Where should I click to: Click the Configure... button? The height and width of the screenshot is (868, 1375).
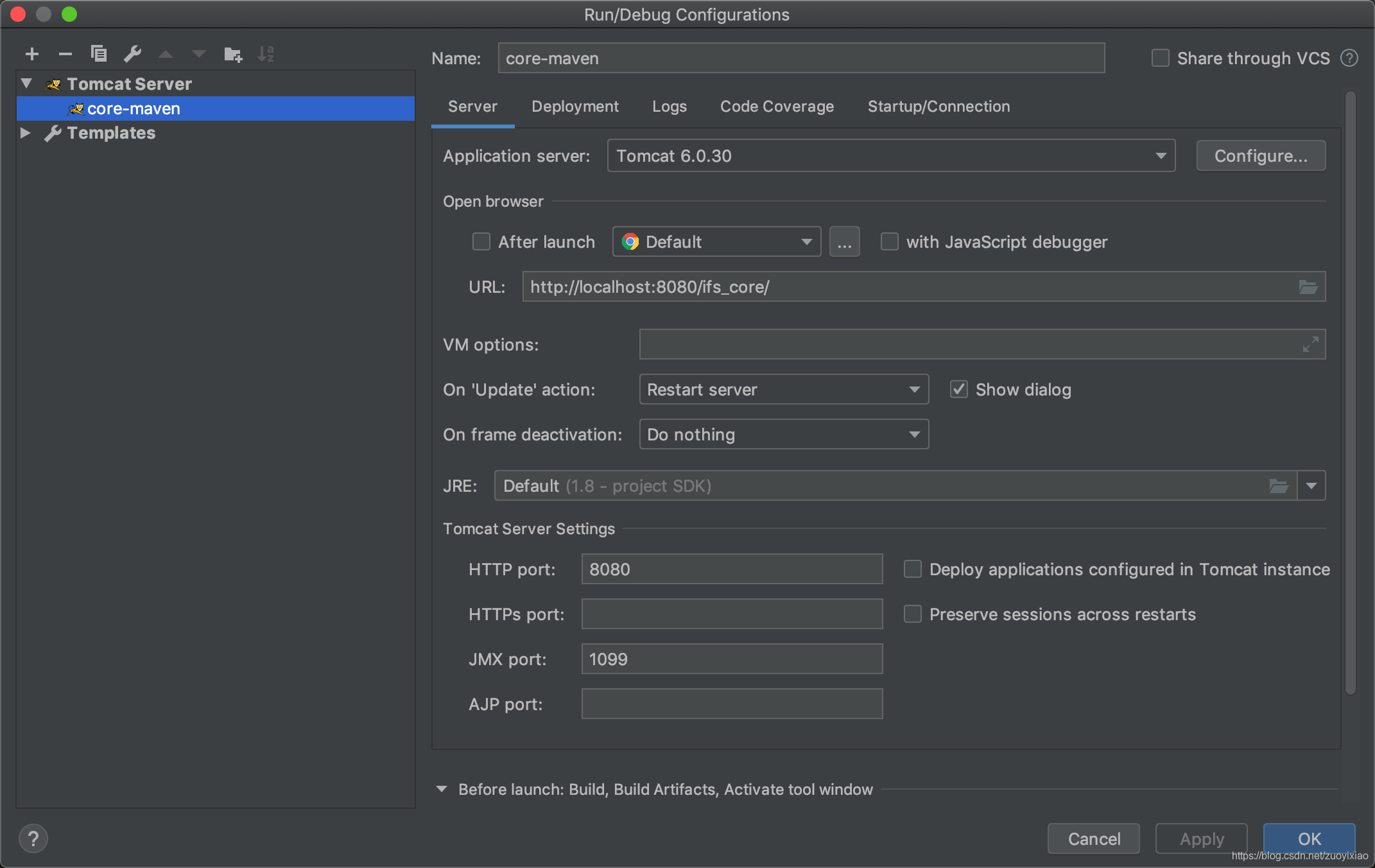1260,156
